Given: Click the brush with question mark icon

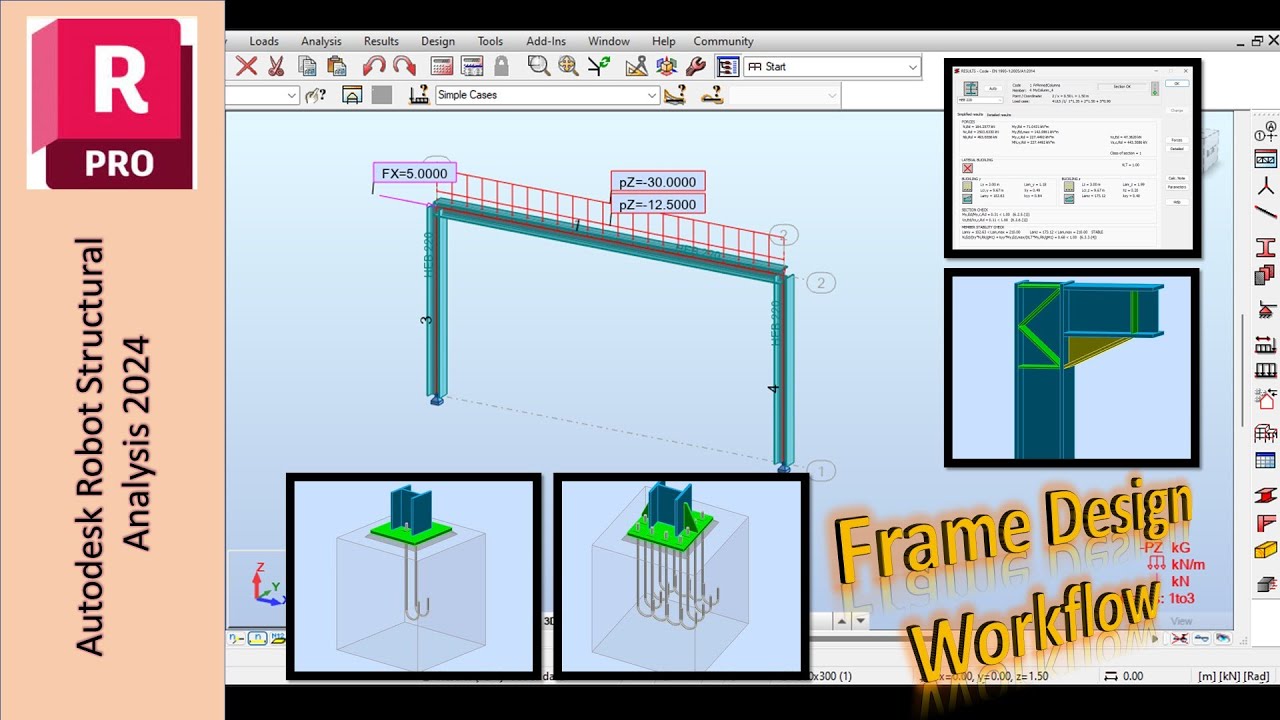Looking at the screenshot, I should coord(317,95).
